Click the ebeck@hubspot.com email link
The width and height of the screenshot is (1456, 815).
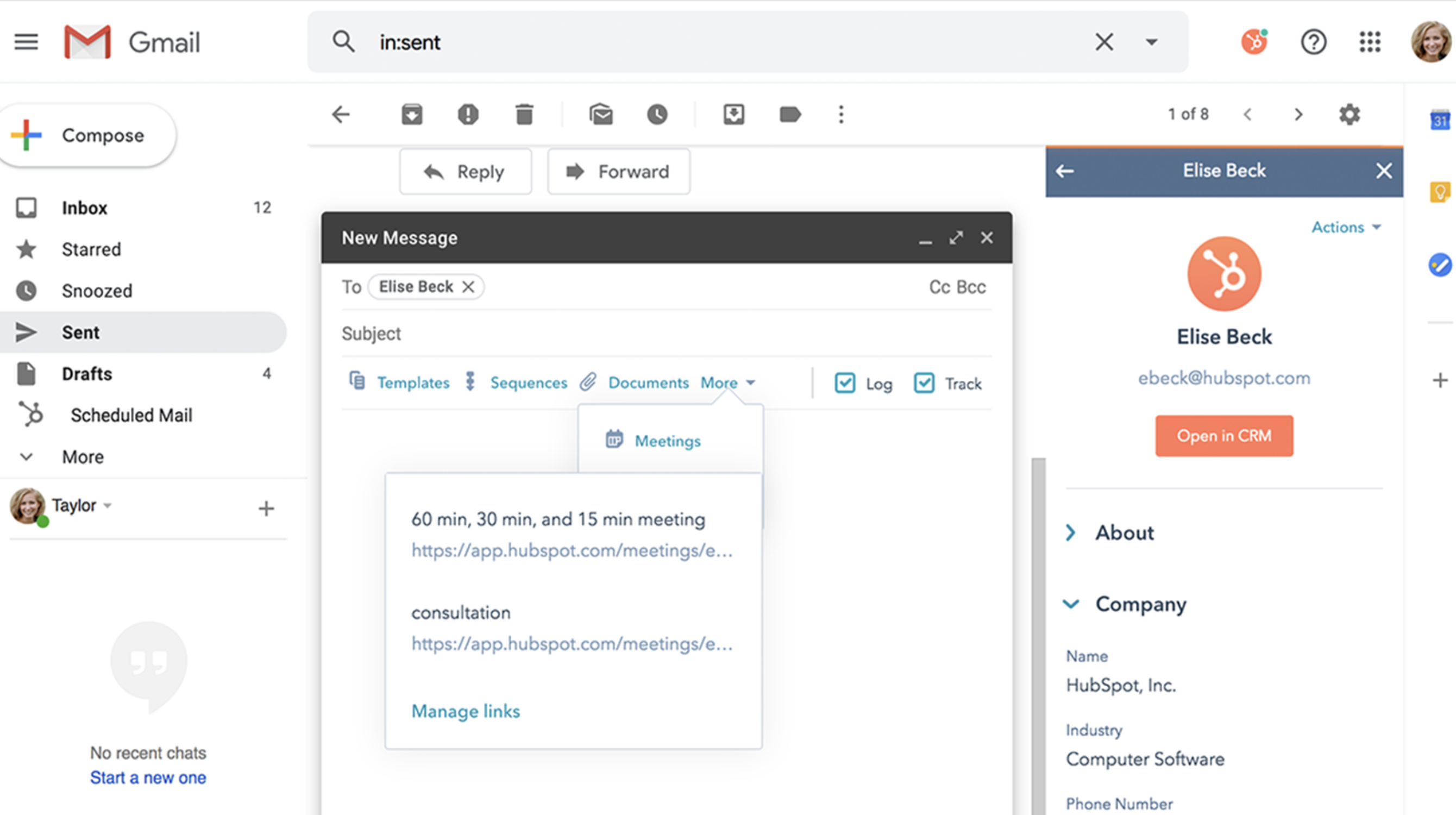[1224, 378]
